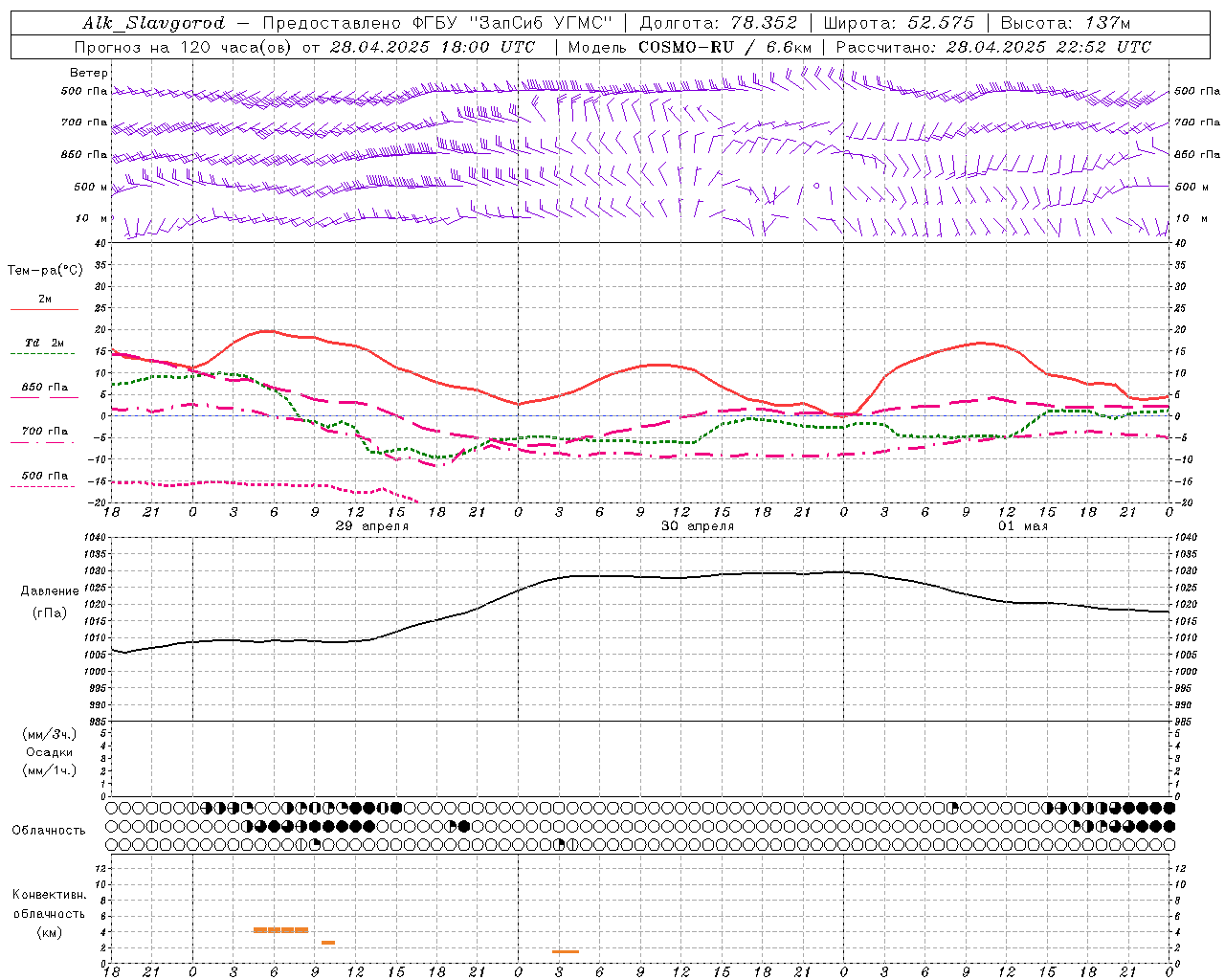Select the latitude value Широта: 52.575
This screenshot has height=980, width=1225.
(x=899, y=23)
